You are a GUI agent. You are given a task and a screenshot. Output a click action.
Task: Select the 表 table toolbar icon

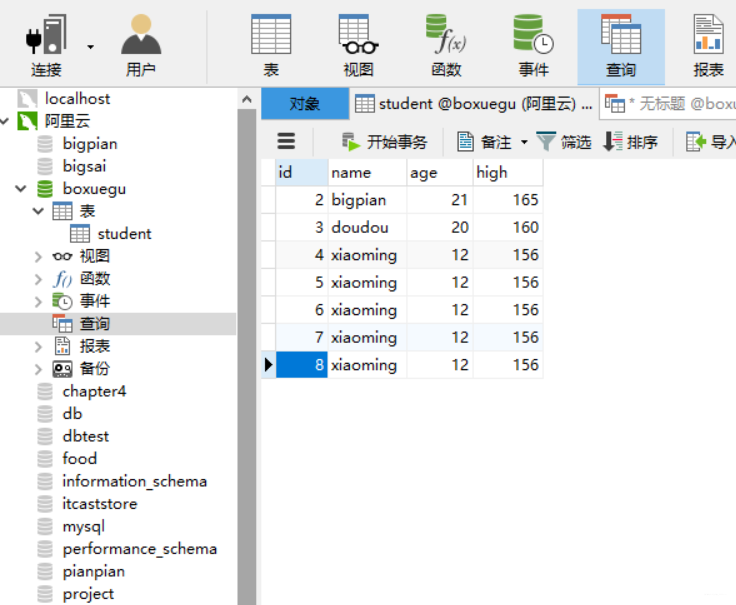coord(271,46)
